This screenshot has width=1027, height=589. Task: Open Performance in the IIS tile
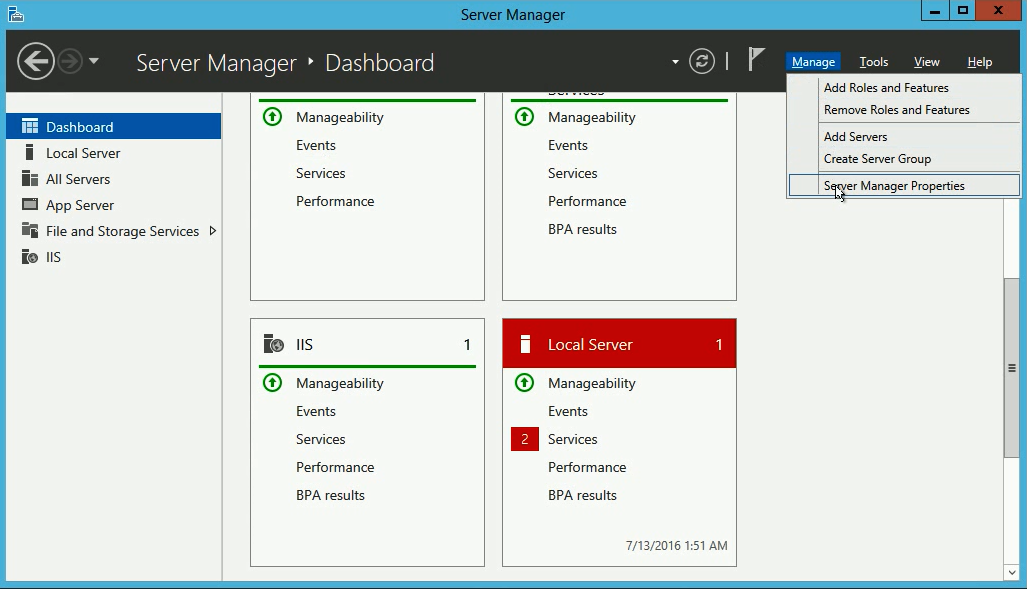pos(335,468)
